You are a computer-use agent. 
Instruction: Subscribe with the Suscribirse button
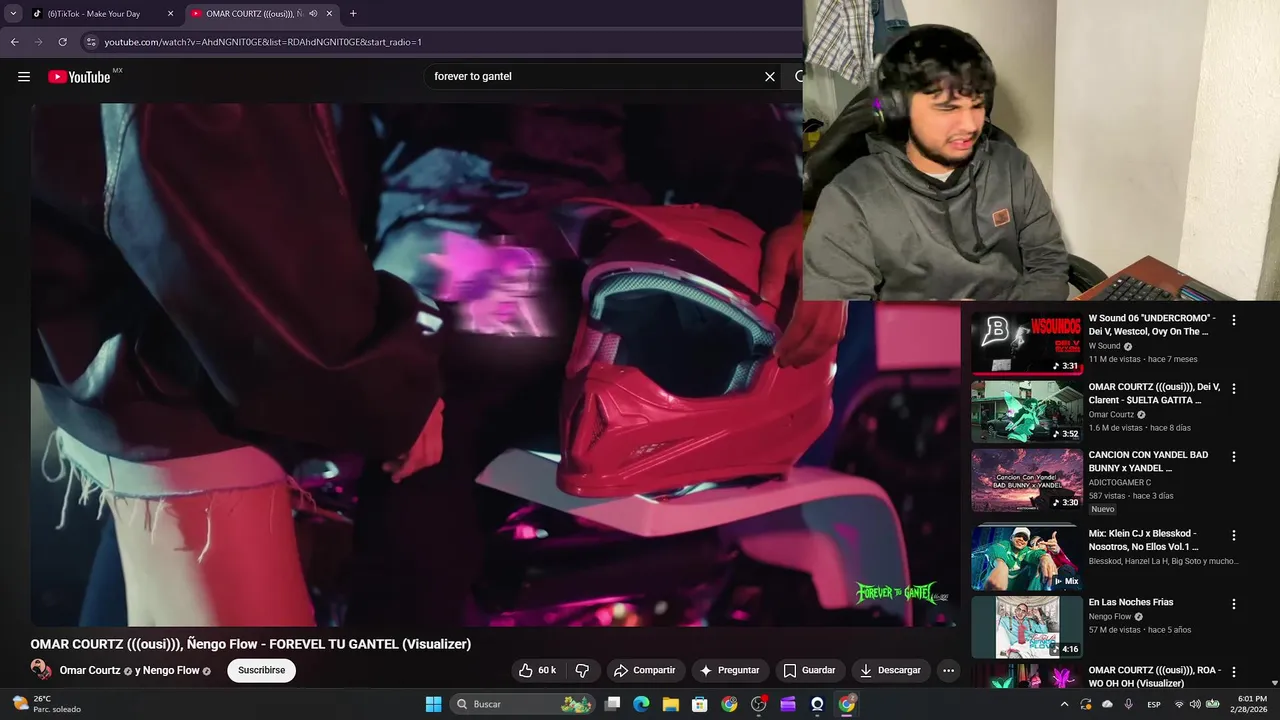pos(261,670)
